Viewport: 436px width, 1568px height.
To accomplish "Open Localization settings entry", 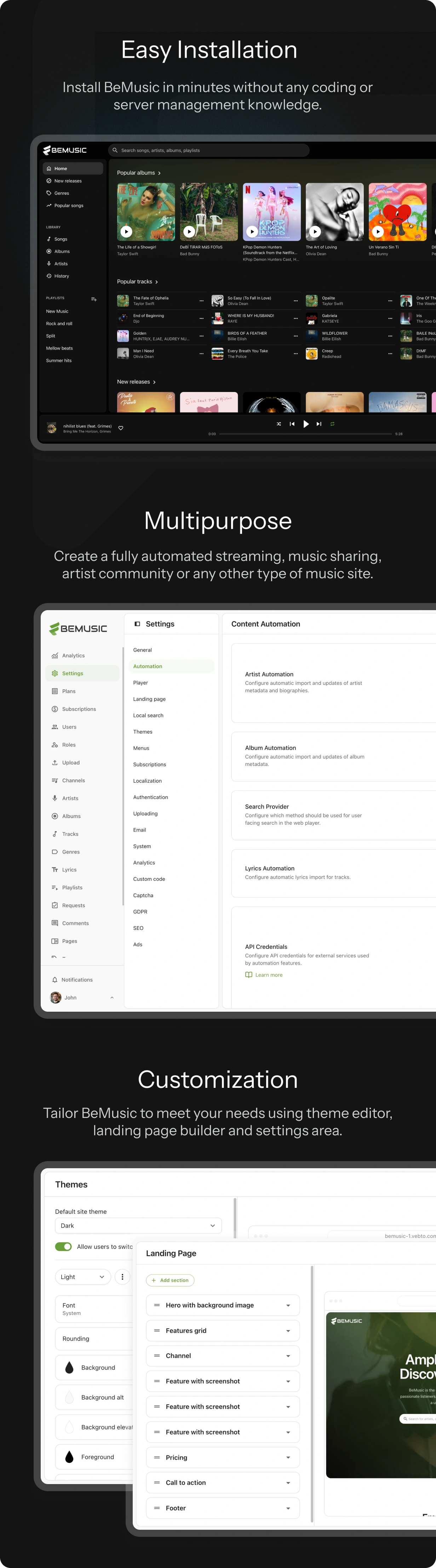I will pyautogui.click(x=148, y=781).
